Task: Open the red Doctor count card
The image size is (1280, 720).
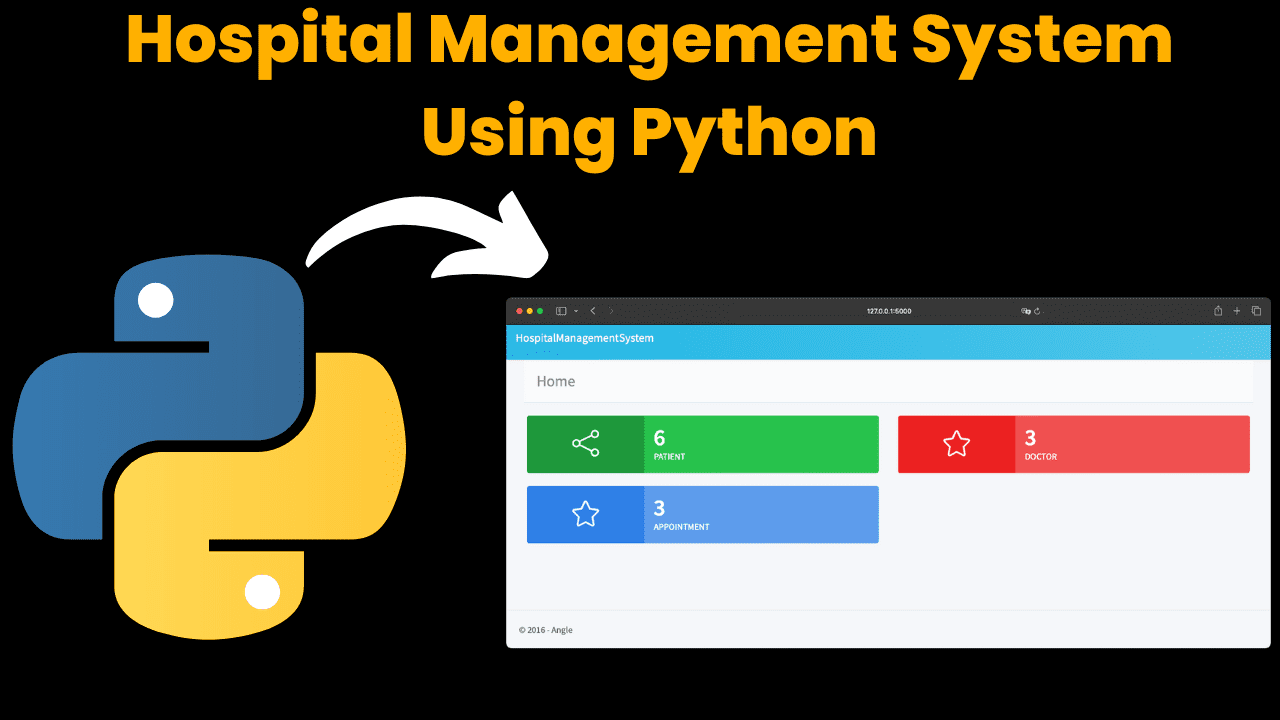Action: coord(1074,444)
